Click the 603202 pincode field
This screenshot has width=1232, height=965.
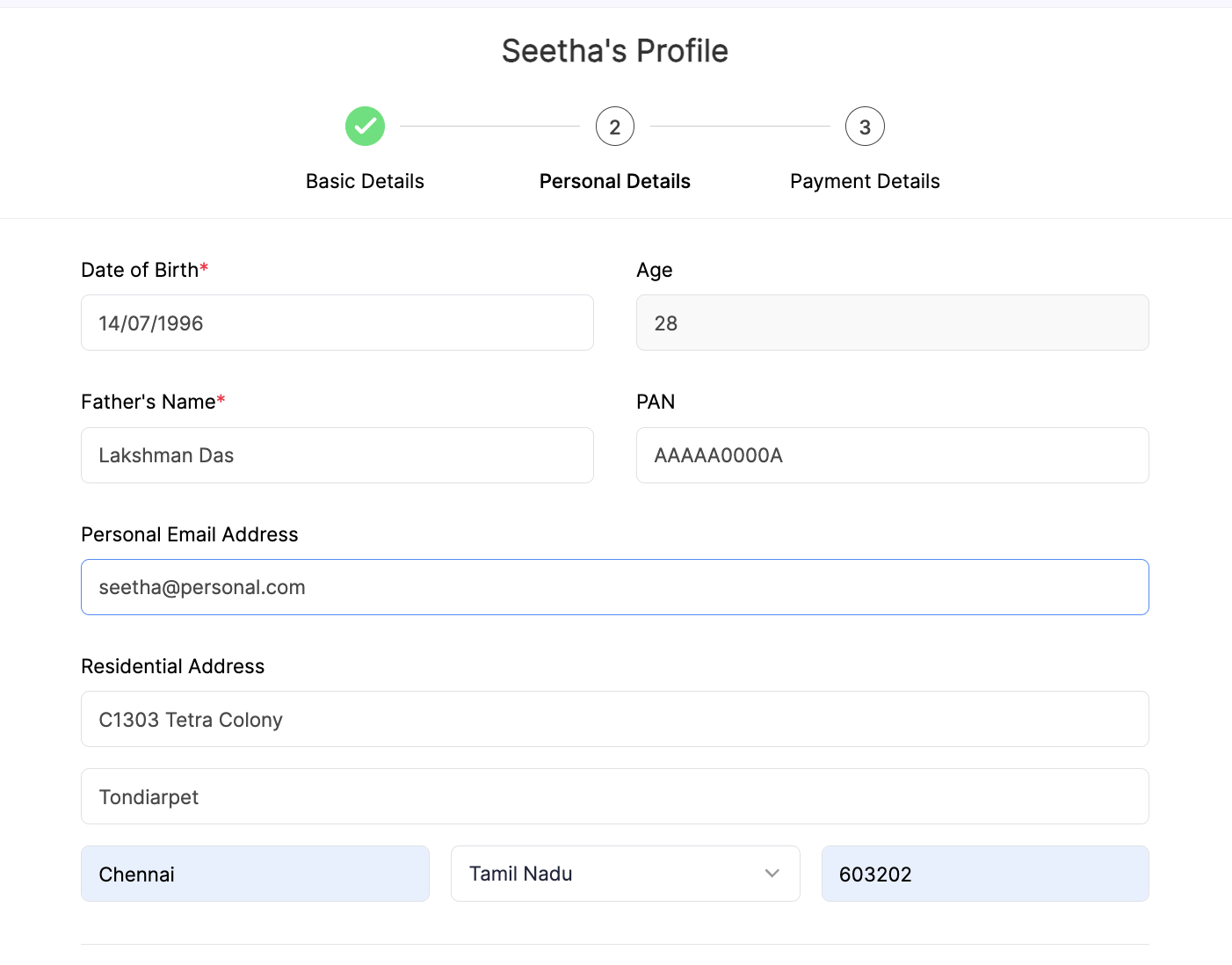click(x=984, y=874)
